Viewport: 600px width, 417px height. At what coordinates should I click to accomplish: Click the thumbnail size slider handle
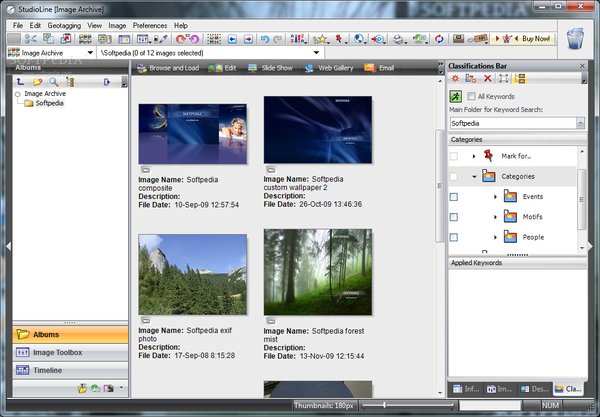click(385, 405)
